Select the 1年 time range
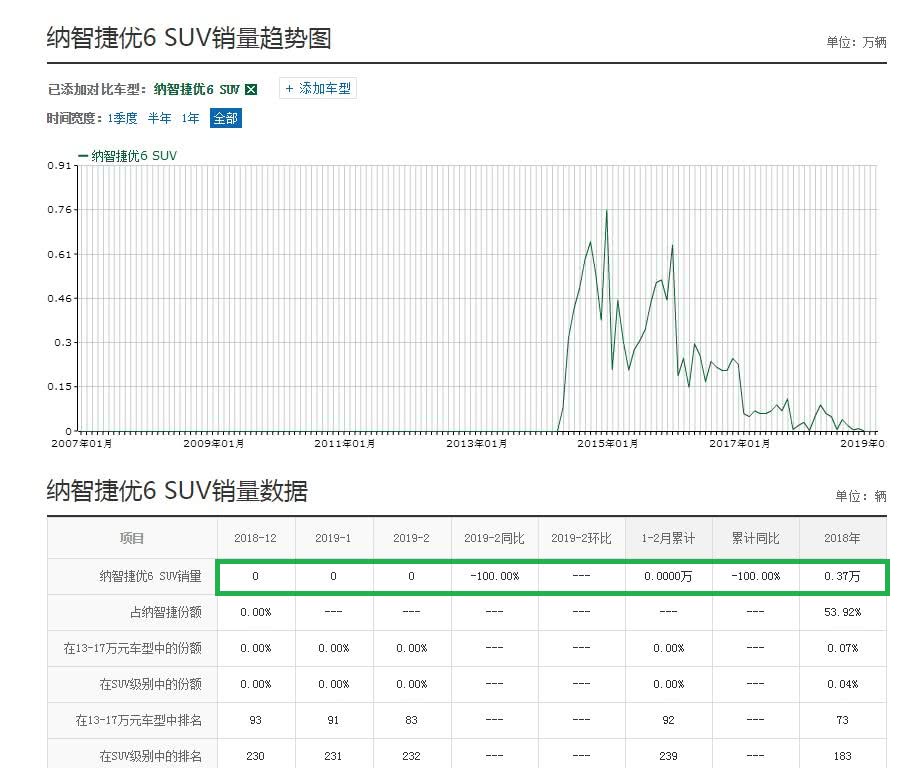This screenshot has width=908, height=768. click(190, 119)
